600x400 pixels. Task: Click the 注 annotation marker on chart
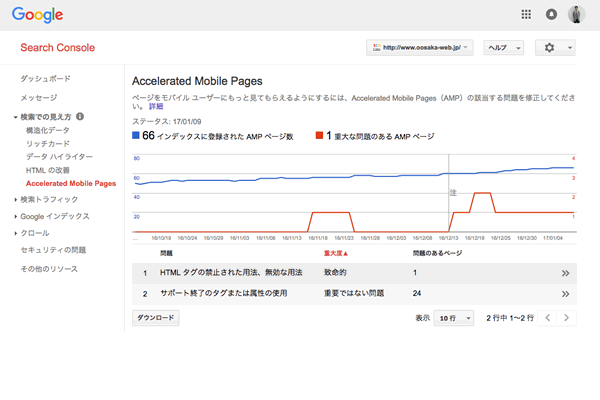point(453,193)
